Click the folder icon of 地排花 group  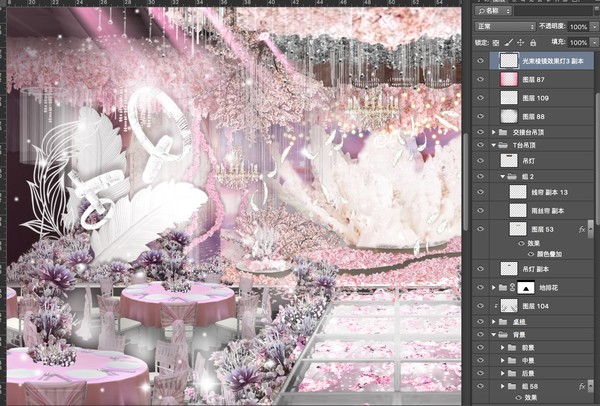point(503,288)
